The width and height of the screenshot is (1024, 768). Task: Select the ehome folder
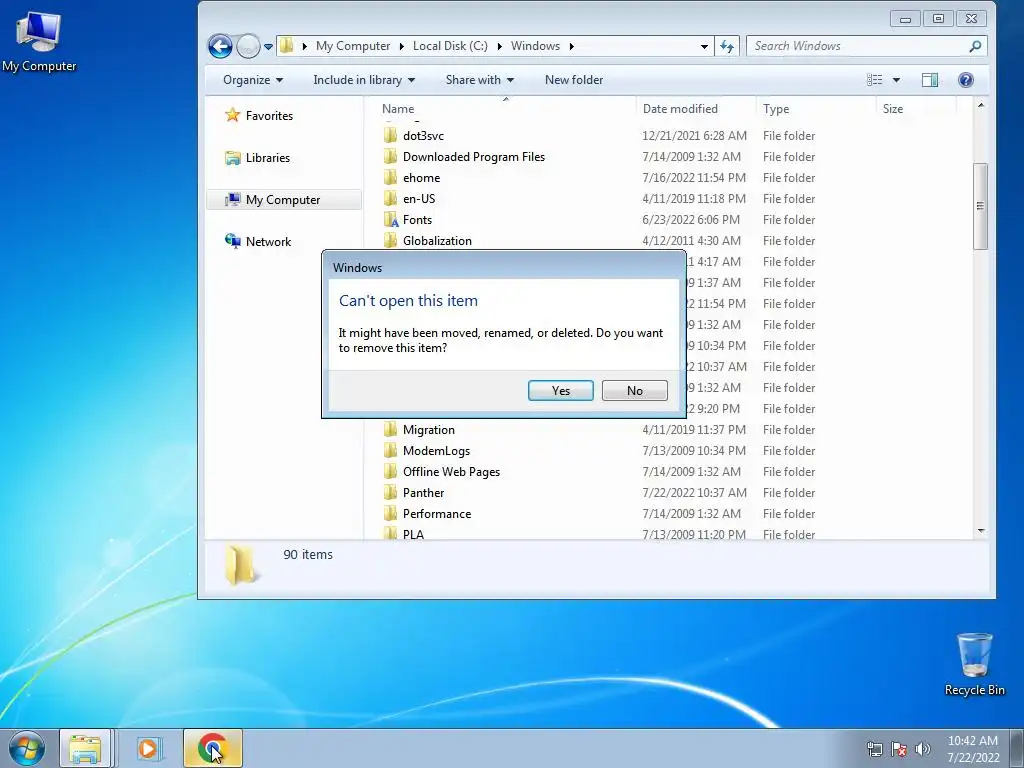(x=421, y=178)
